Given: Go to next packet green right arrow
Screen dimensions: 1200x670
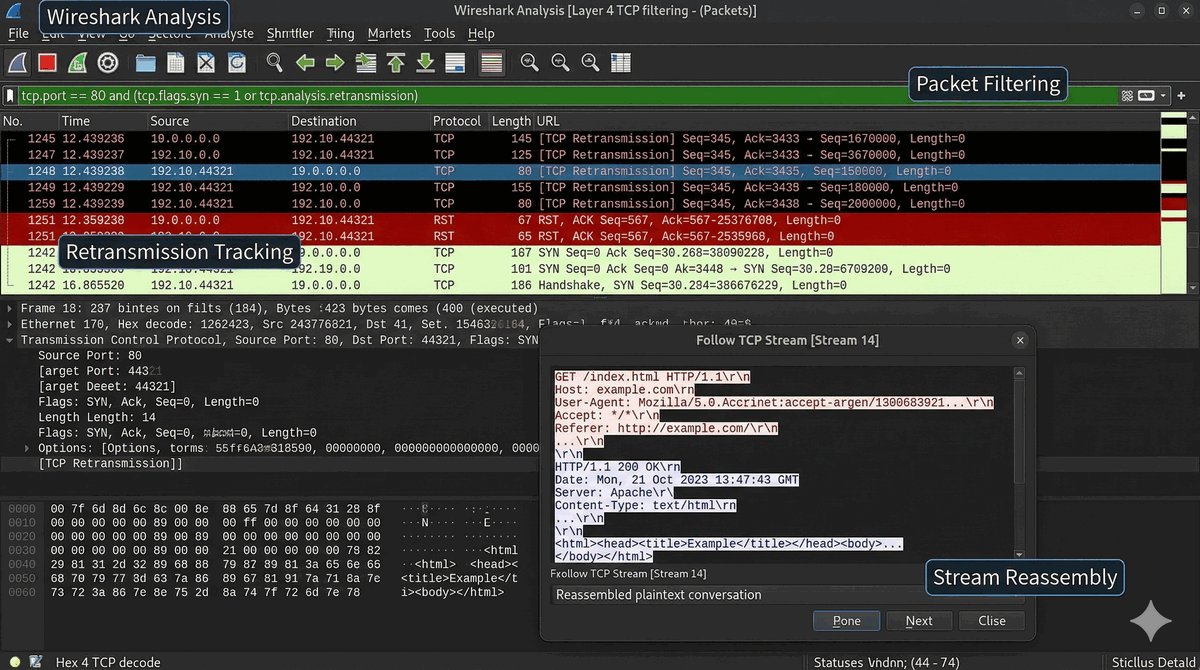Looking at the screenshot, I should tap(335, 63).
